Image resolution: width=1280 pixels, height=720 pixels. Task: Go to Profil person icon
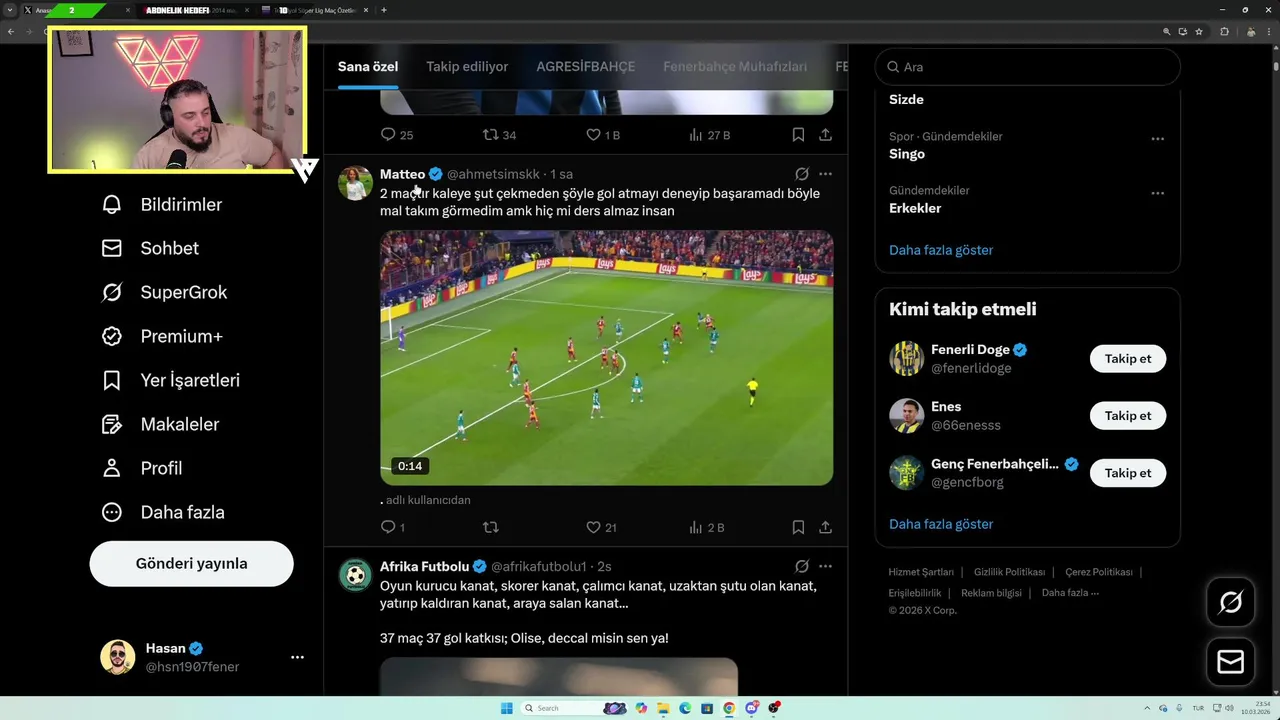pyautogui.click(x=112, y=469)
